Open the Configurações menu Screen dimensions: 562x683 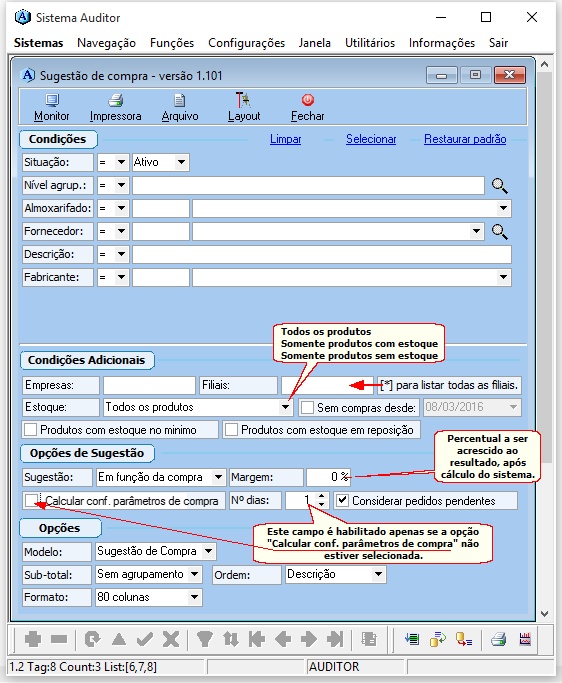[x=246, y=43]
